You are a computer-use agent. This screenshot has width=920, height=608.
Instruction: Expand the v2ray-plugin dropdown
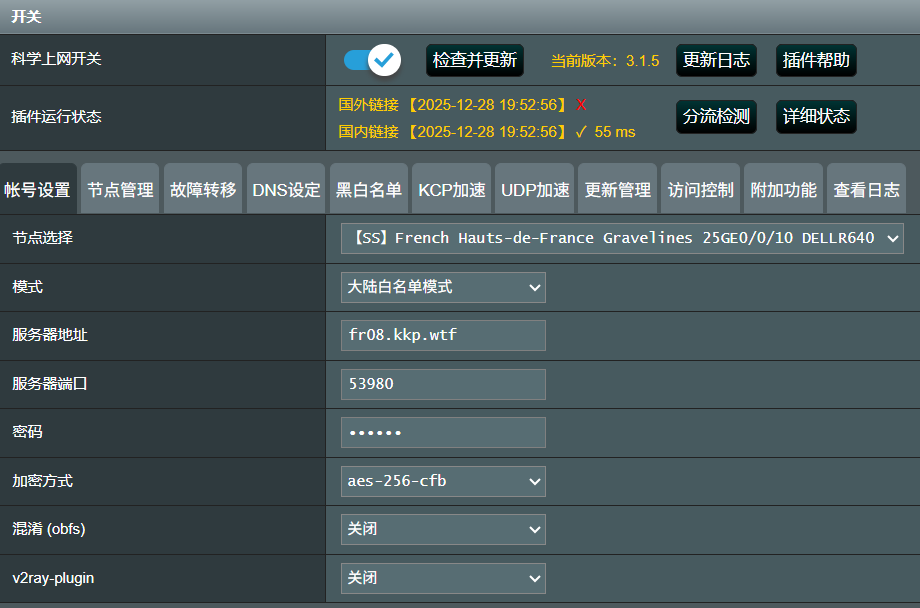(443, 578)
